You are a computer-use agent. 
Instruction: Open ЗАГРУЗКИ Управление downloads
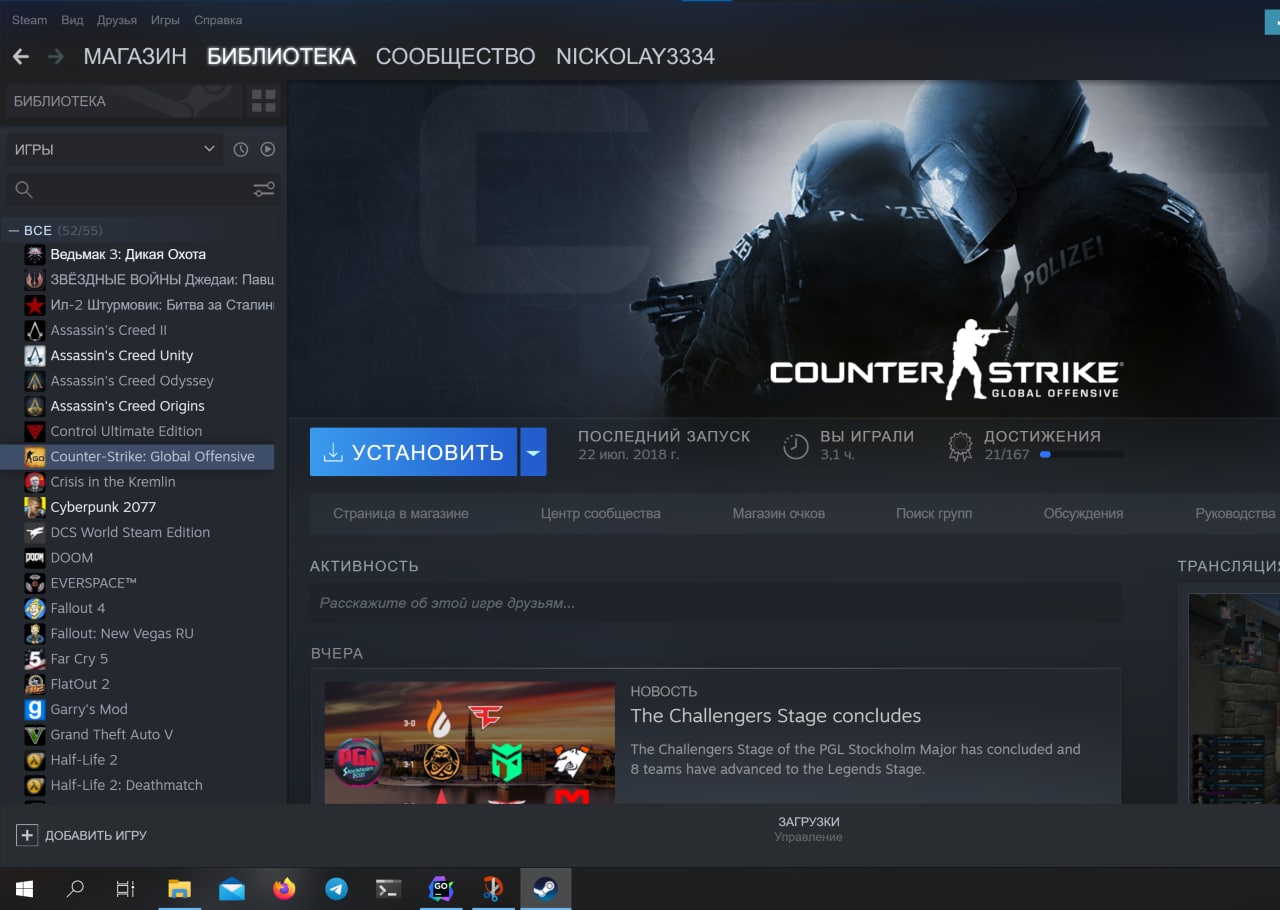tap(808, 829)
